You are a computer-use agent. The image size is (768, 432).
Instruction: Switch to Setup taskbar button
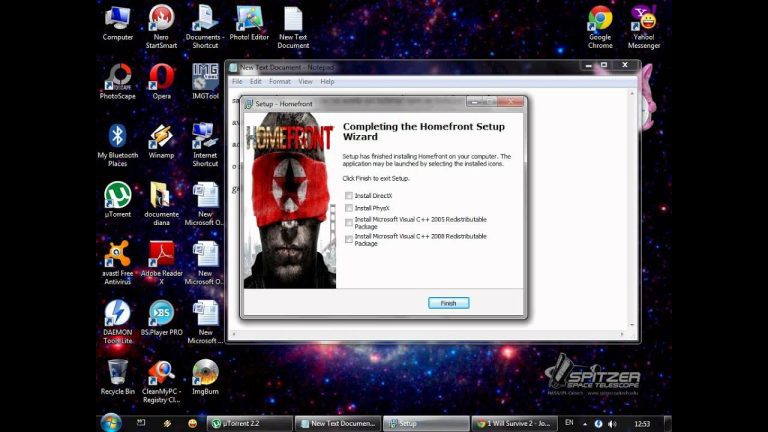click(426, 424)
